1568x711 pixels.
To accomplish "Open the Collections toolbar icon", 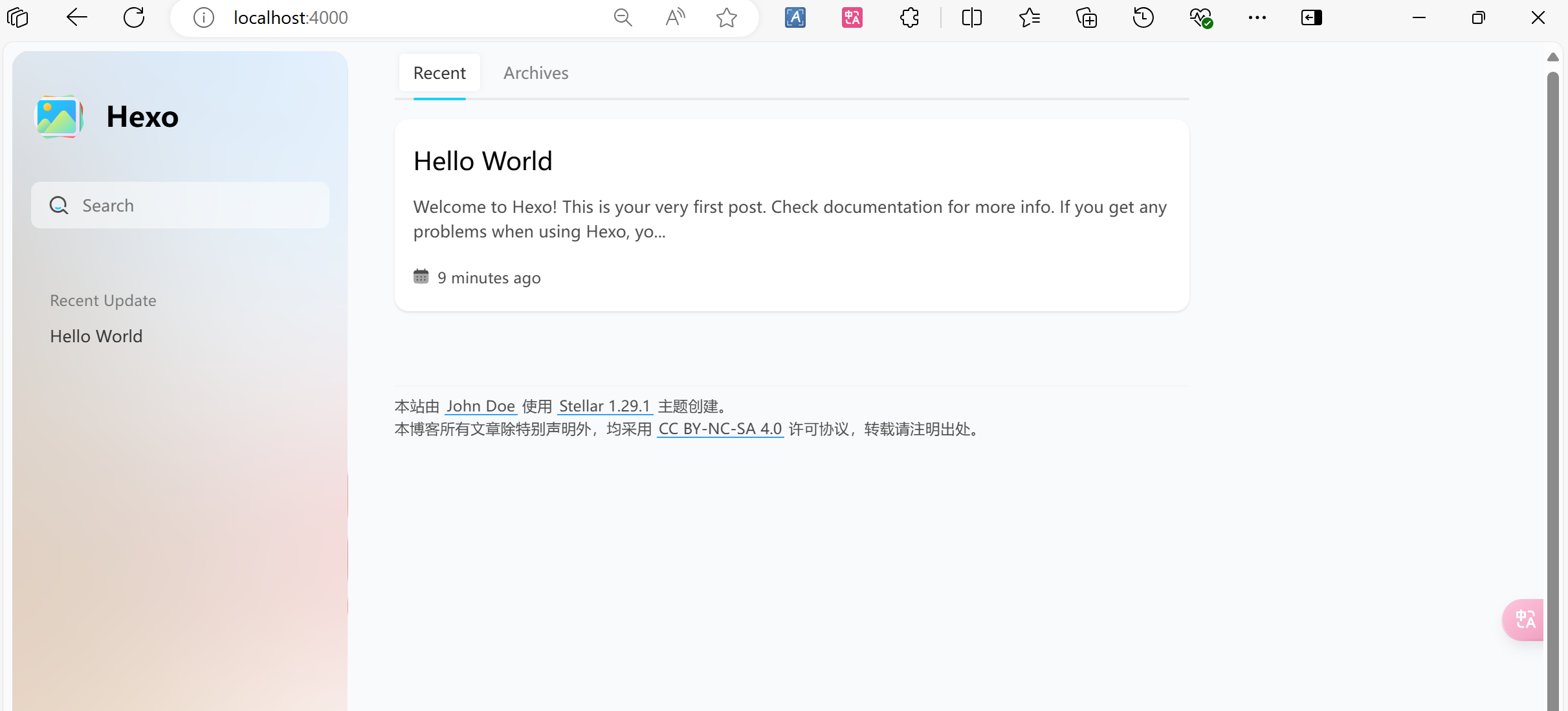I will pyautogui.click(x=1087, y=17).
